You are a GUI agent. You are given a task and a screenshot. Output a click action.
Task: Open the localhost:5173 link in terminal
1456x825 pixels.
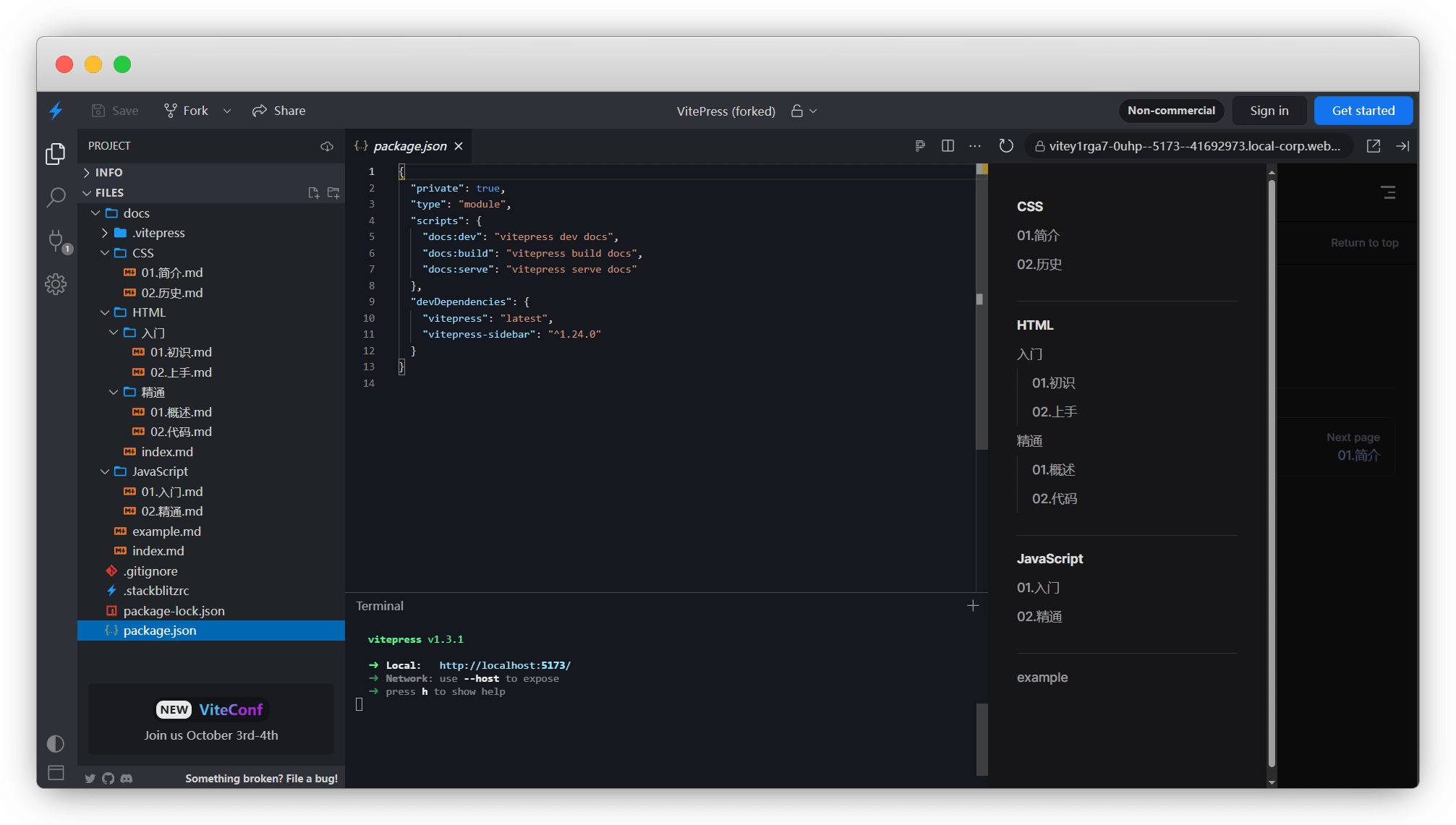pyautogui.click(x=505, y=665)
